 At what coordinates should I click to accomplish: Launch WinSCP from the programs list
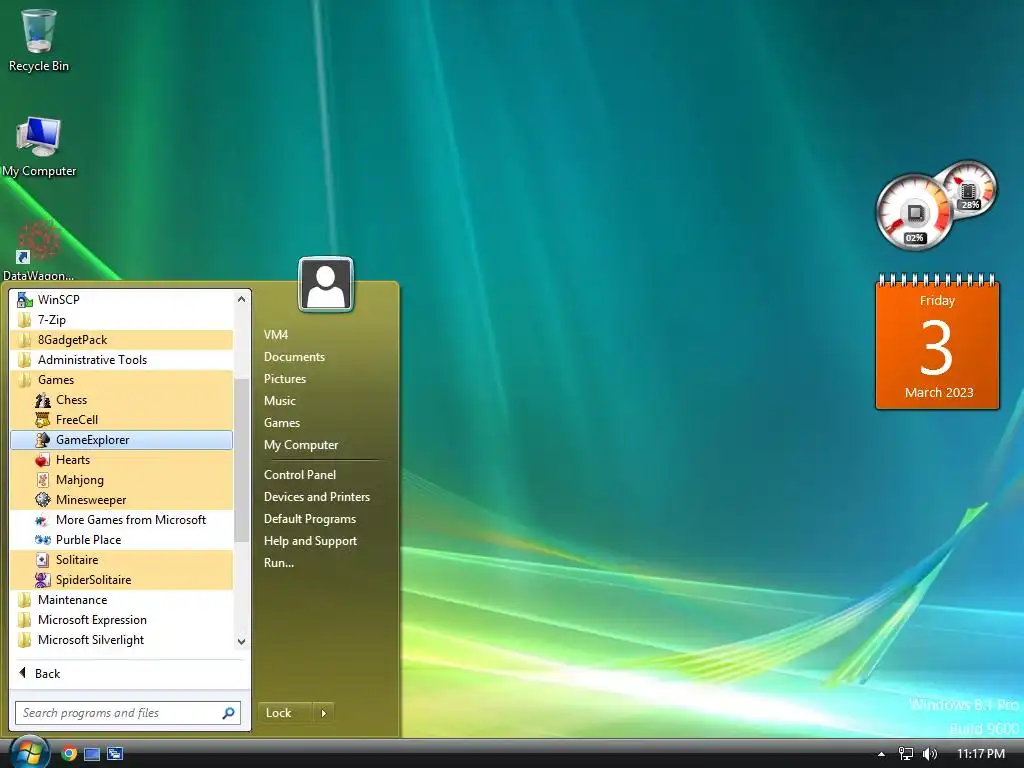pyautogui.click(x=122, y=300)
